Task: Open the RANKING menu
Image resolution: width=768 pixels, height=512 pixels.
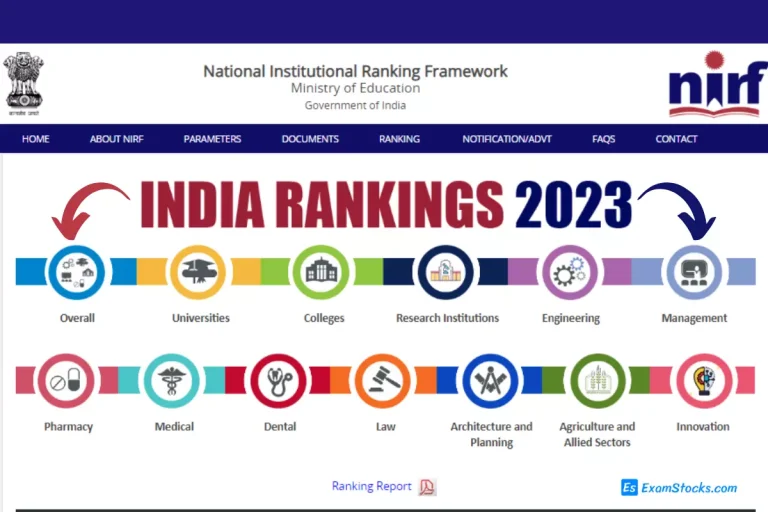Action: click(x=399, y=139)
